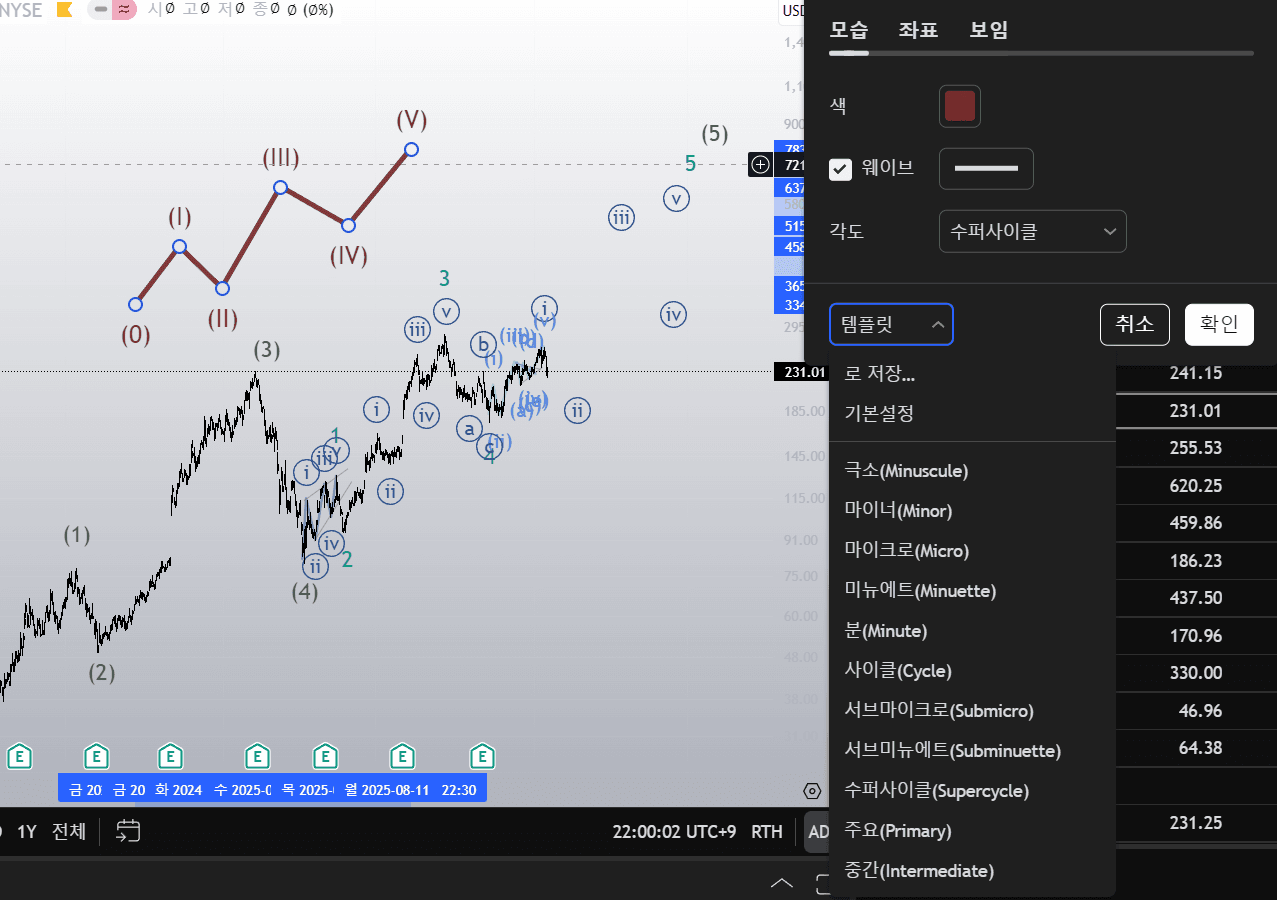Expand bottom panel with the up chevron
1277x900 pixels.
click(782, 883)
